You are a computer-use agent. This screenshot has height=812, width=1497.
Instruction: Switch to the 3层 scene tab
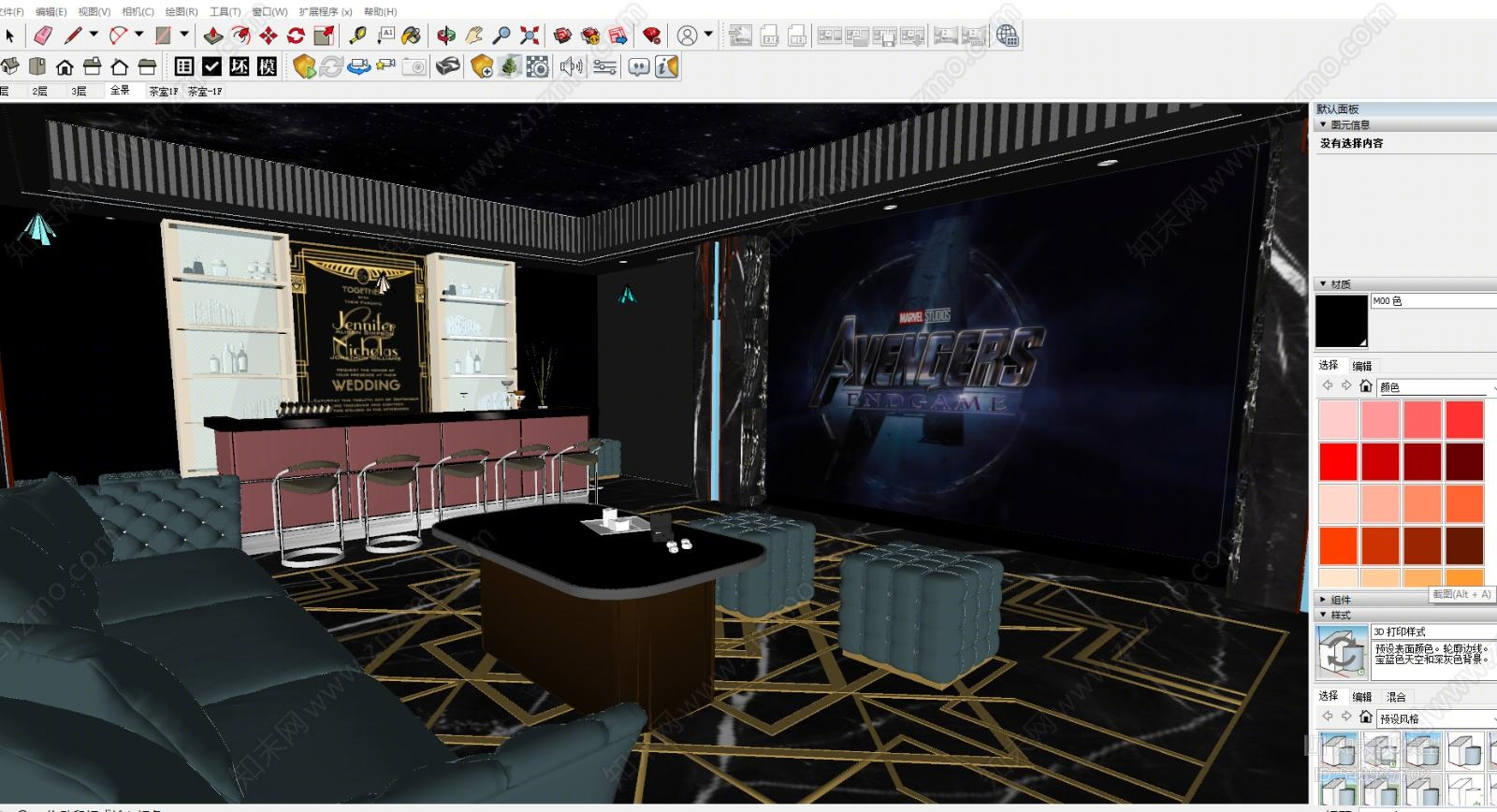pos(79,91)
